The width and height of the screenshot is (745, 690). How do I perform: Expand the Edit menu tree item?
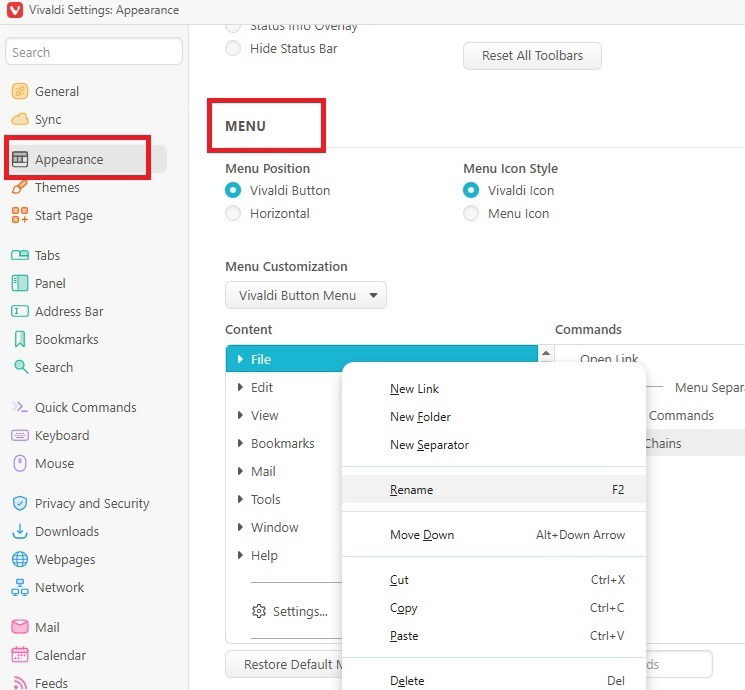(x=241, y=387)
